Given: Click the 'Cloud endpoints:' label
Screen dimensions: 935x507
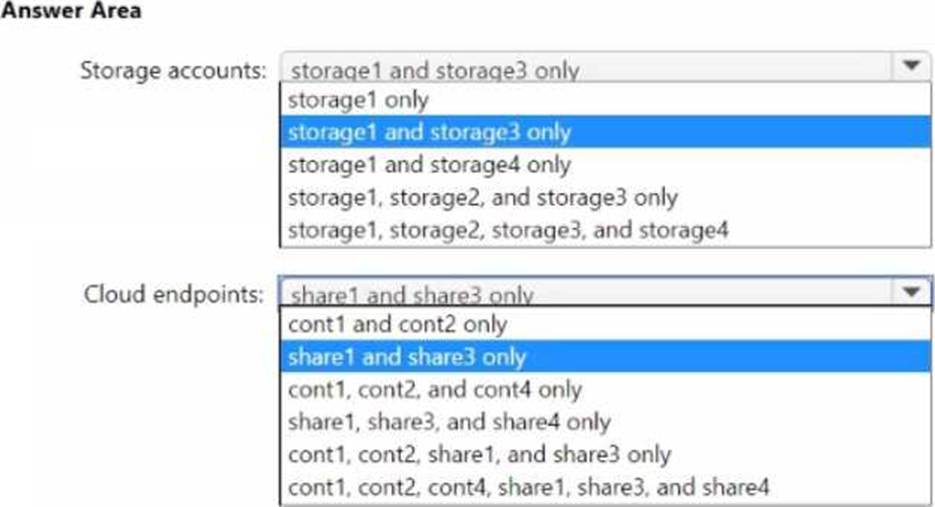Looking at the screenshot, I should tap(174, 294).
